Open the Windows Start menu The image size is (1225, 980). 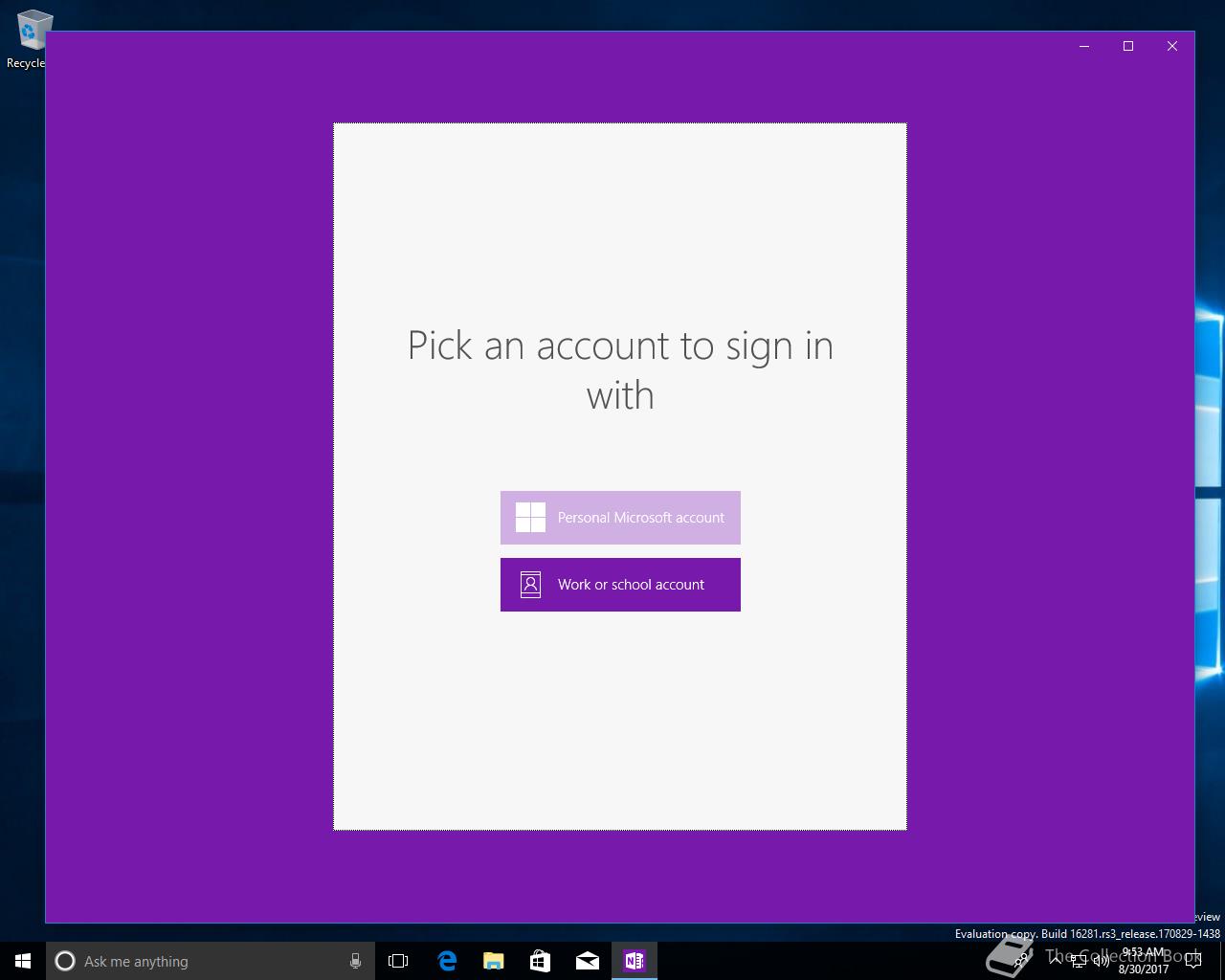[x=23, y=961]
